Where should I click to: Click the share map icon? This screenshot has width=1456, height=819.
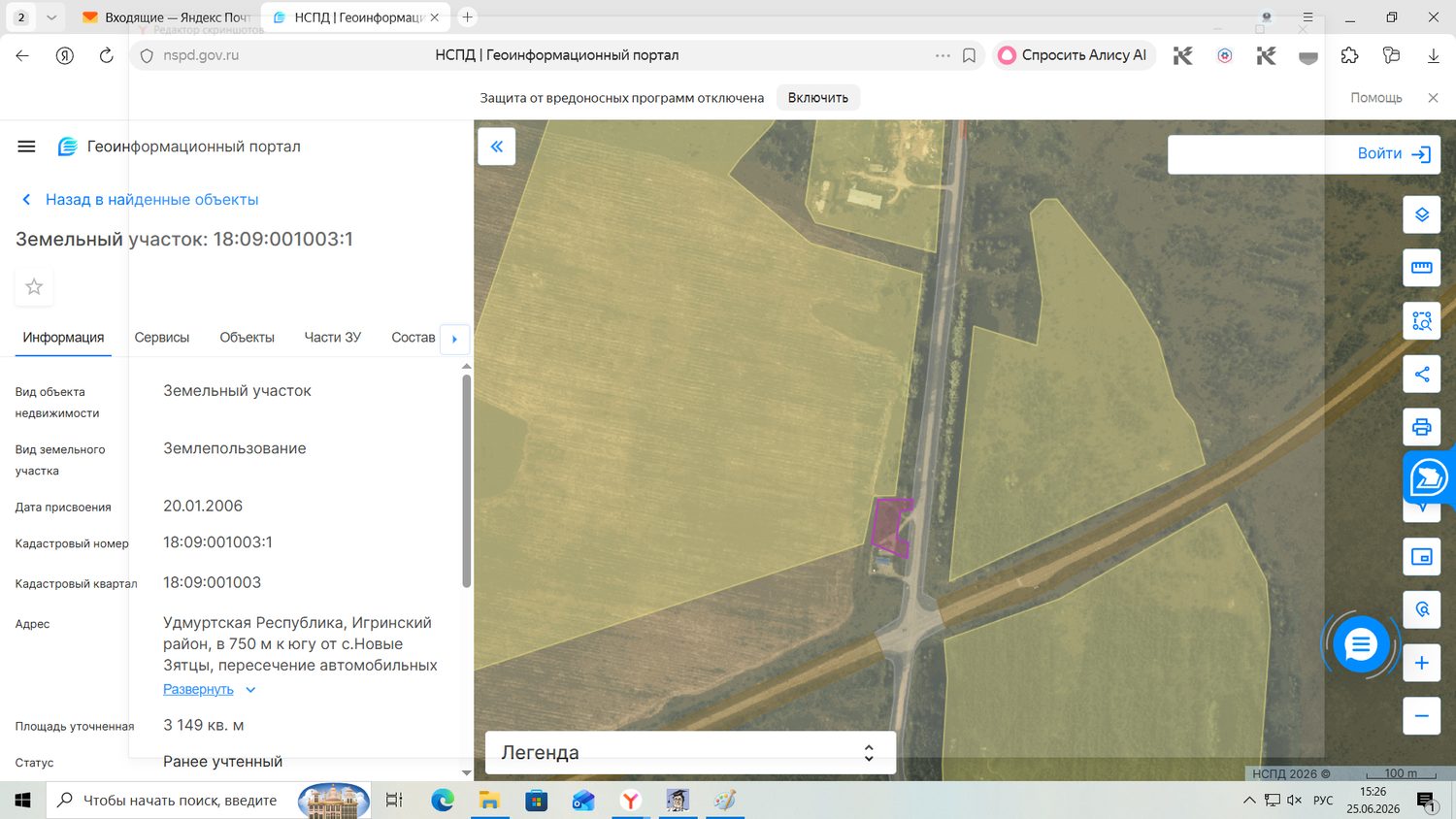pos(1421,374)
